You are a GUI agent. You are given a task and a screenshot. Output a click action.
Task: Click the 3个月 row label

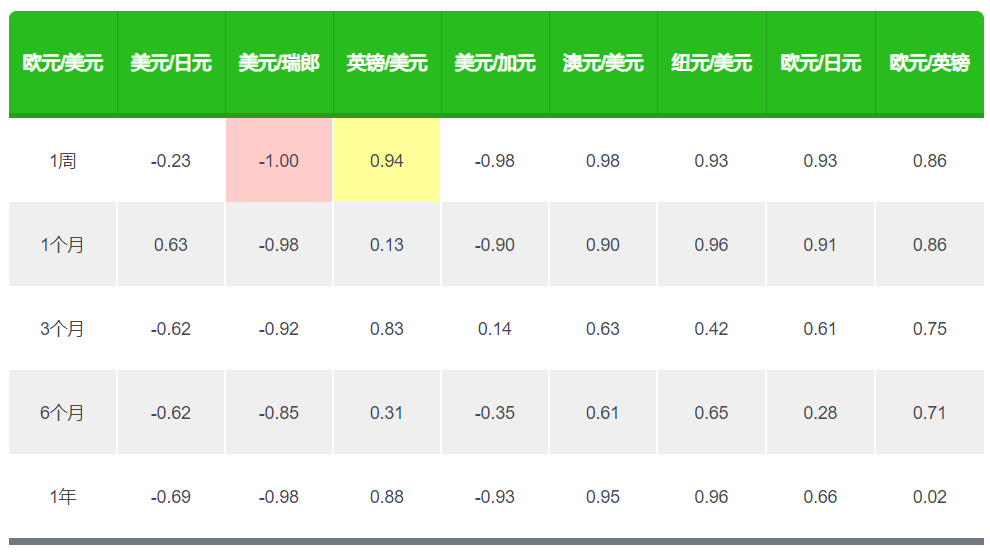point(63,329)
